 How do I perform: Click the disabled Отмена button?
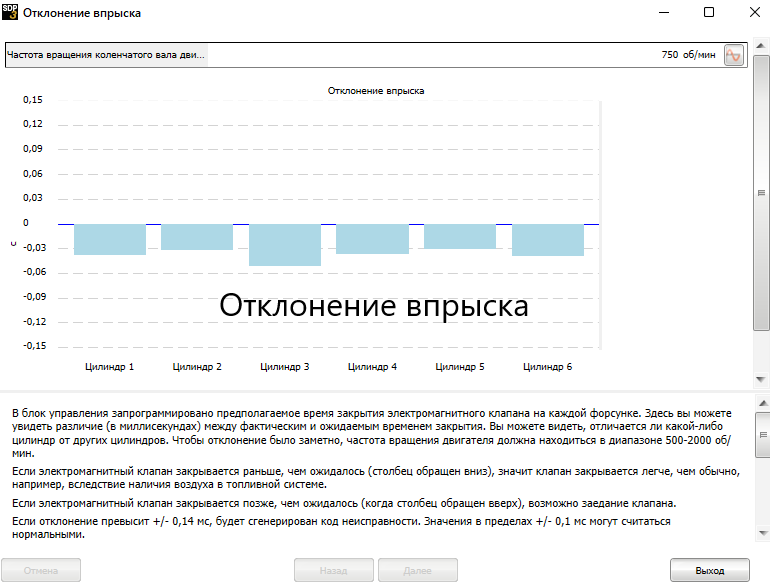click(x=41, y=570)
